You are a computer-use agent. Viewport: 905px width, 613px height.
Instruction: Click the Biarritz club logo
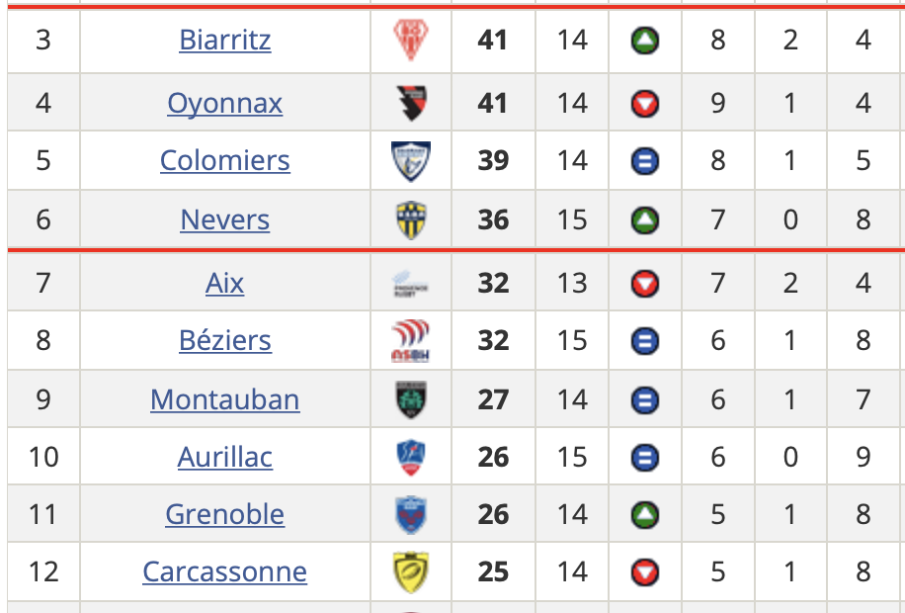[411, 41]
